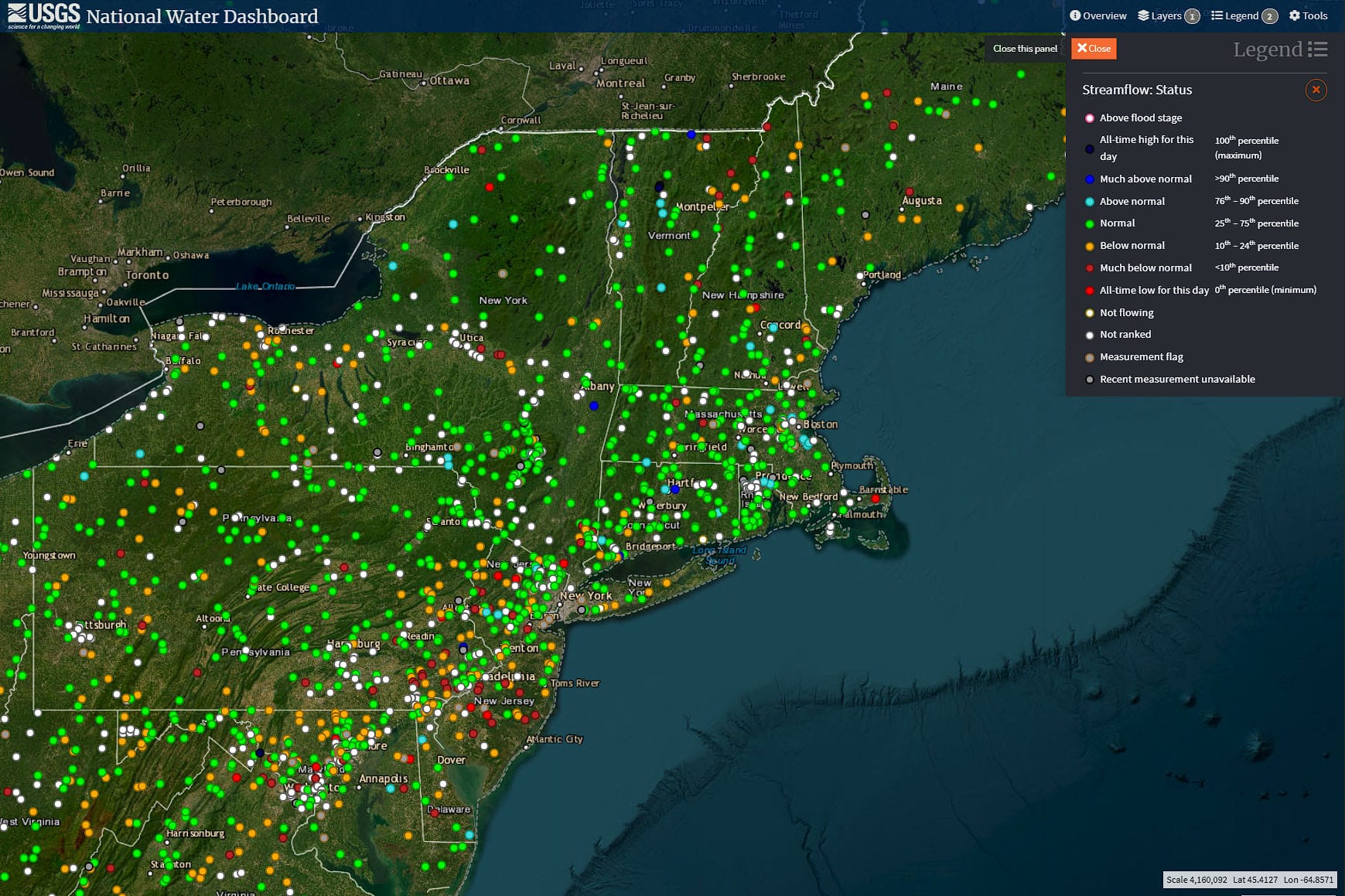Viewport: 1345px width, 896px height.
Task: Click the Peterborough label on the map
Action: coord(241,202)
